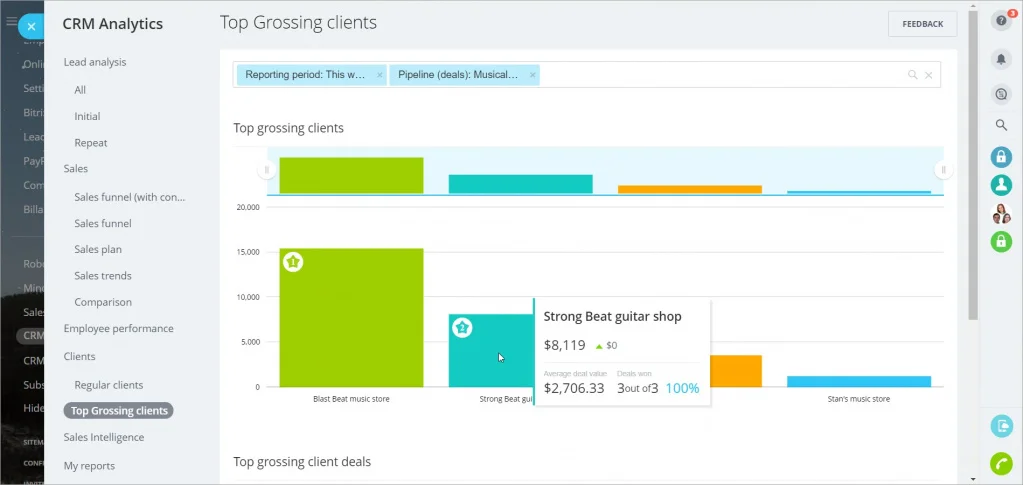Open the notifications bell
Image resolution: width=1023 pixels, height=485 pixels.
pyautogui.click(x=1001, y=60)
